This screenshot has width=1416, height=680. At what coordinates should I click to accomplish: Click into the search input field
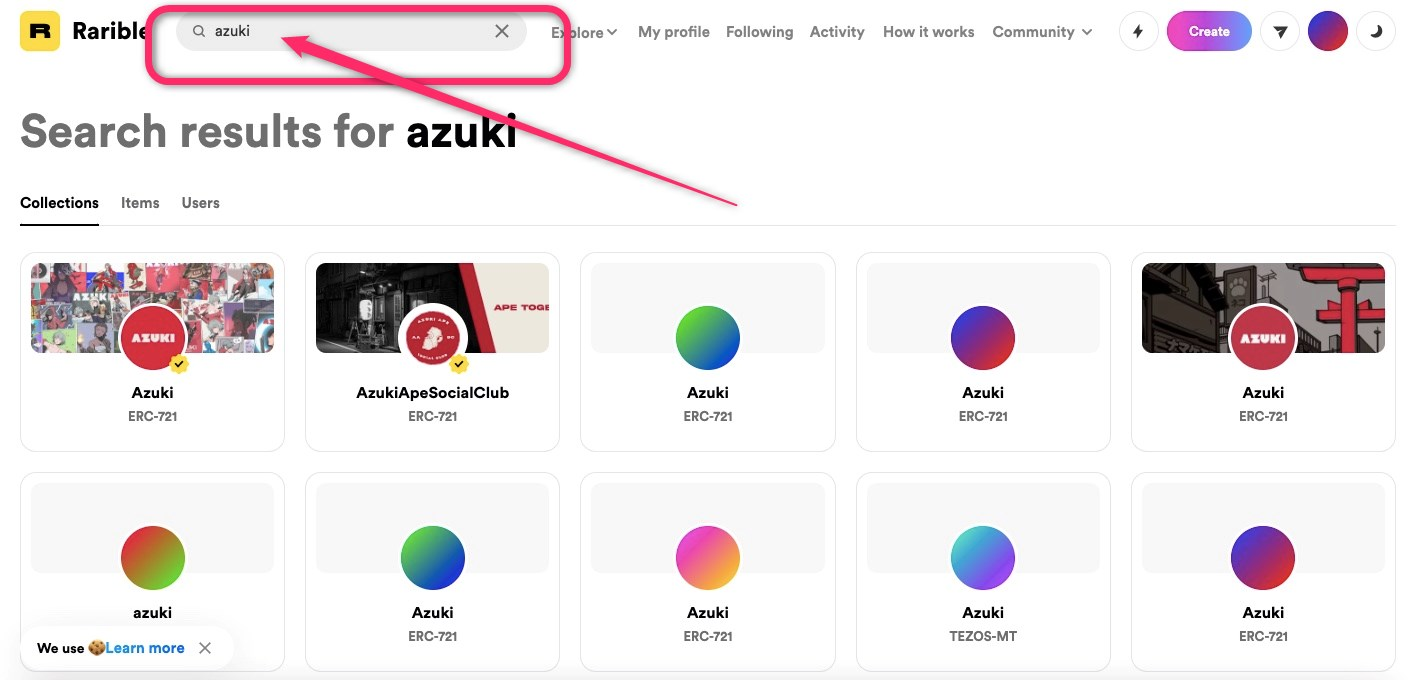pos(351,32)
